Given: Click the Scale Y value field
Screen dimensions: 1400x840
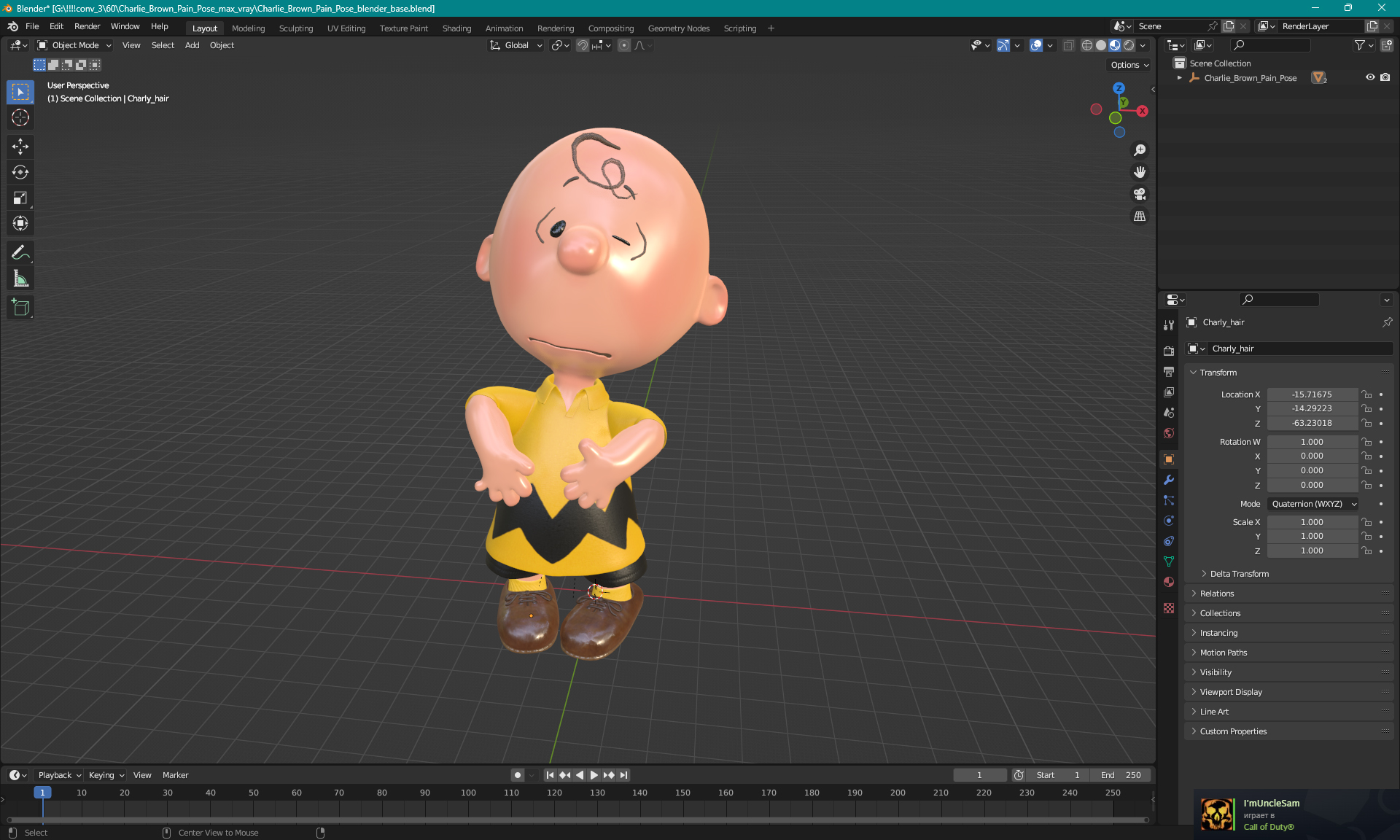Looking at the screenshot, I should point(1312,537).
